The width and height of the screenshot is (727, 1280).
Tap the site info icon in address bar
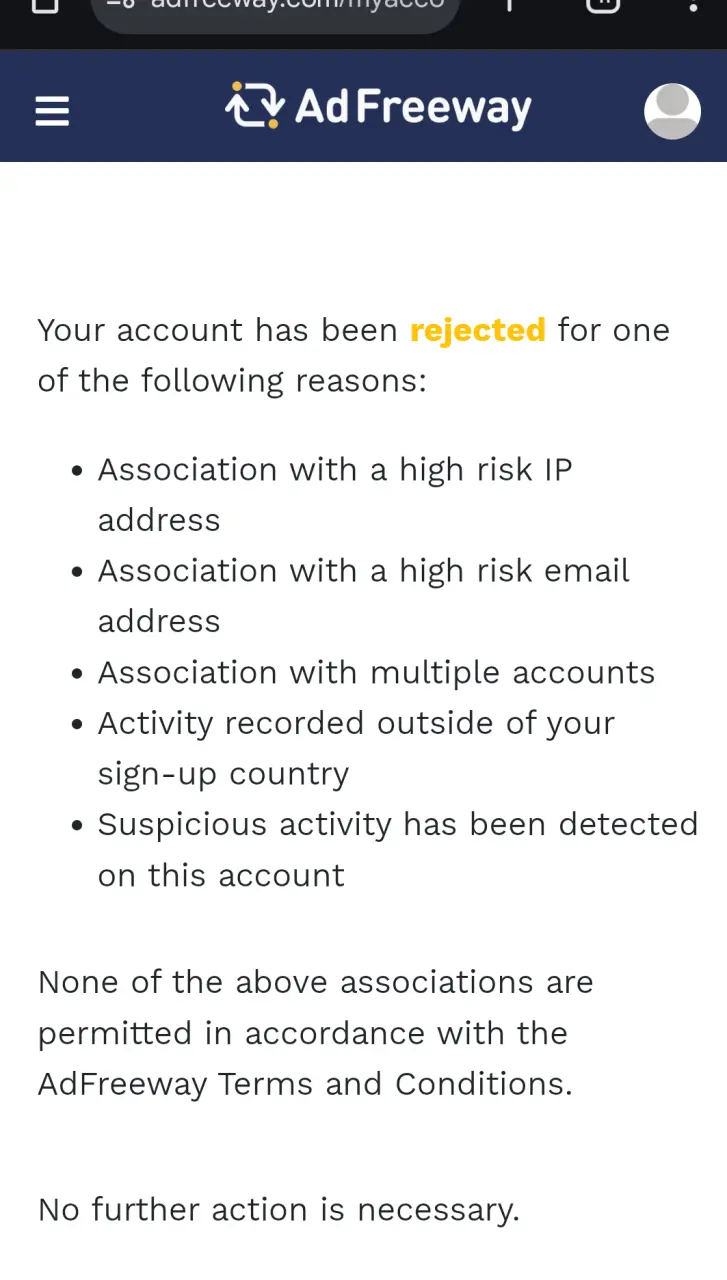121,4
